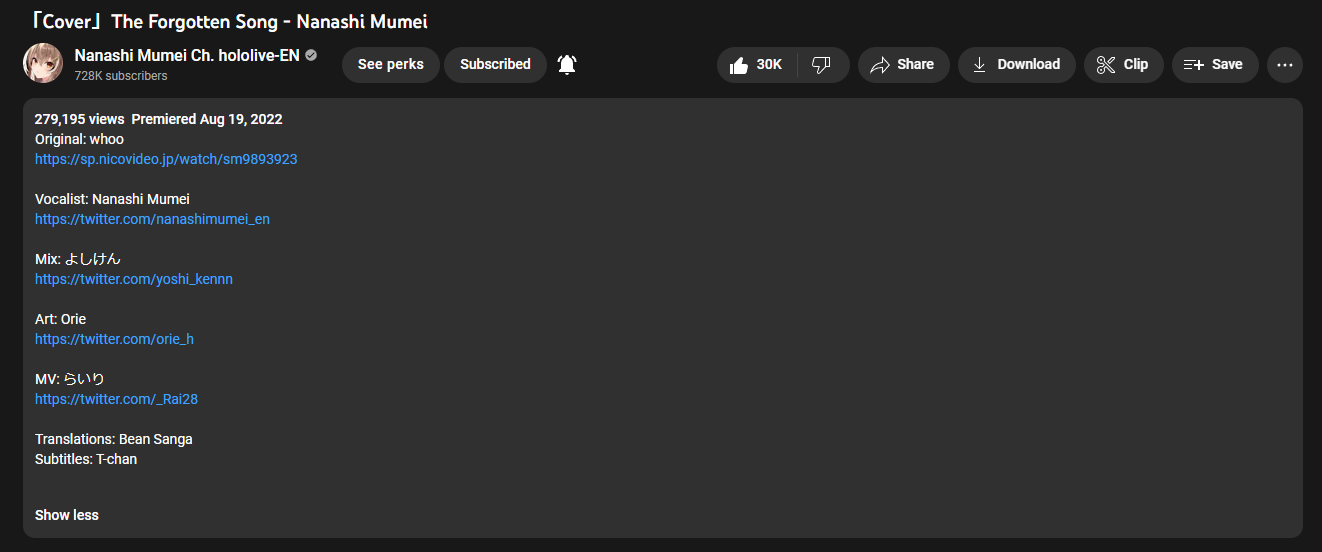Open the nanashimumei_en Twitter link
The width and height of the screenshot is (1322, 552).
[x=152, y=219]
